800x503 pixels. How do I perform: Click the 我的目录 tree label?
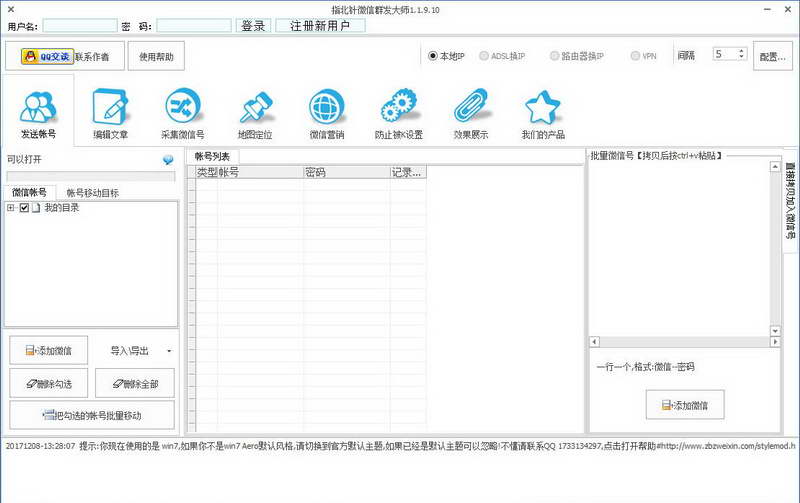(x=62, y=208)
